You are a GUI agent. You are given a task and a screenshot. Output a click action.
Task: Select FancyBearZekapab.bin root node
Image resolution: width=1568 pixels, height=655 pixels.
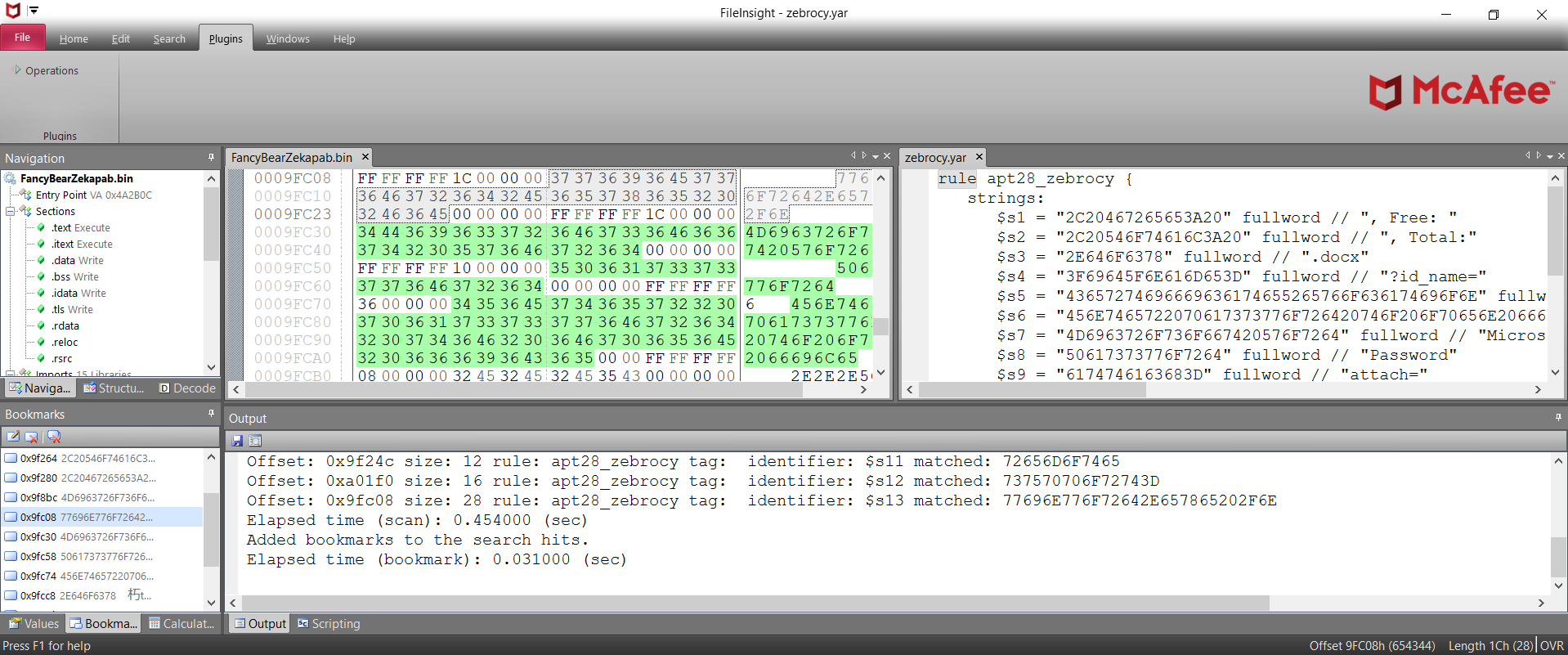pos(76,178)
